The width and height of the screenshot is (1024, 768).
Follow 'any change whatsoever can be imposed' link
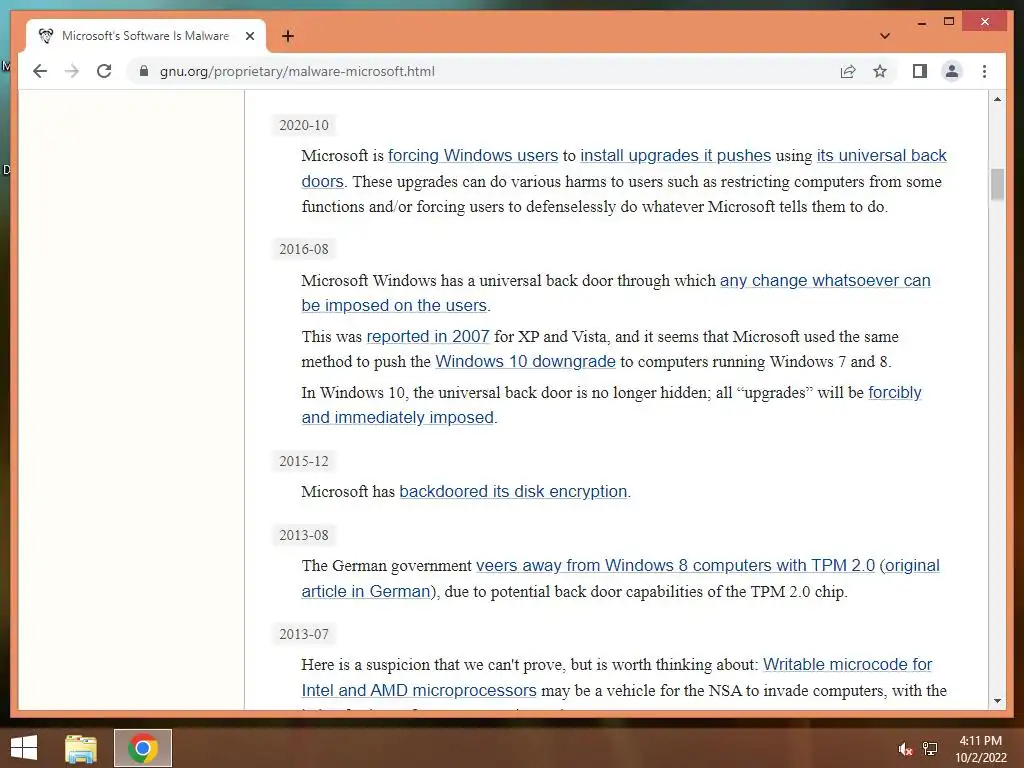click(x=825, y=280)
